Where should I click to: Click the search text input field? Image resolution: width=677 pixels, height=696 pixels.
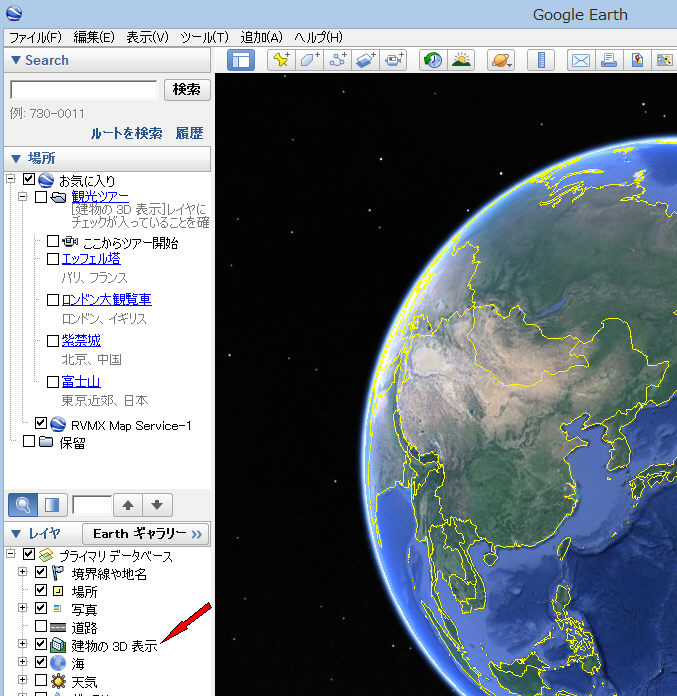tap(83, 90)
